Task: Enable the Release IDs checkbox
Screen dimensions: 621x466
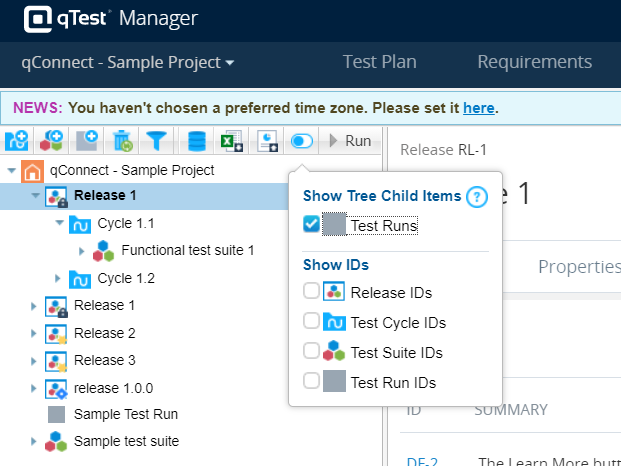Action: [311, 291]
